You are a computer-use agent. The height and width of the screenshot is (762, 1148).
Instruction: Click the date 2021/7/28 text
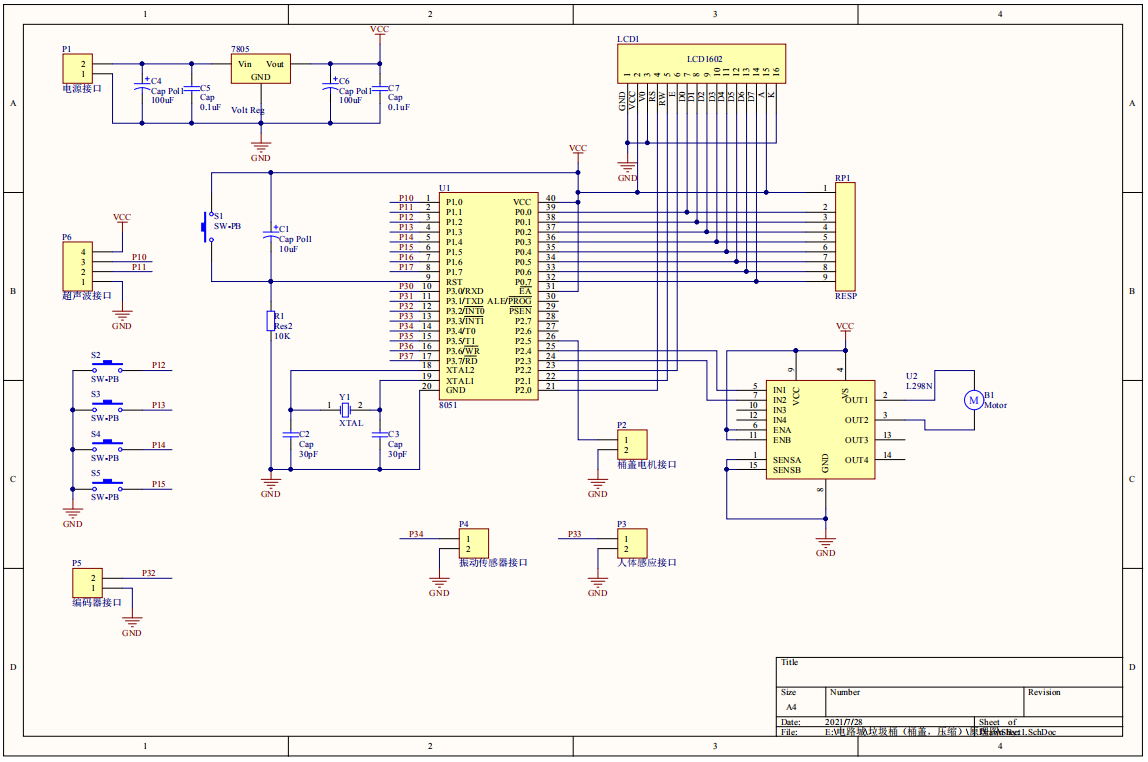(843, 722)
